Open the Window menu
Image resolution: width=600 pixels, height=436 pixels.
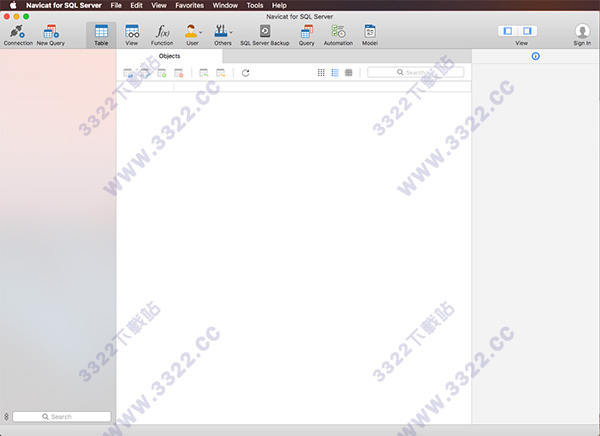pyautogui.click(x=225, y=5)
